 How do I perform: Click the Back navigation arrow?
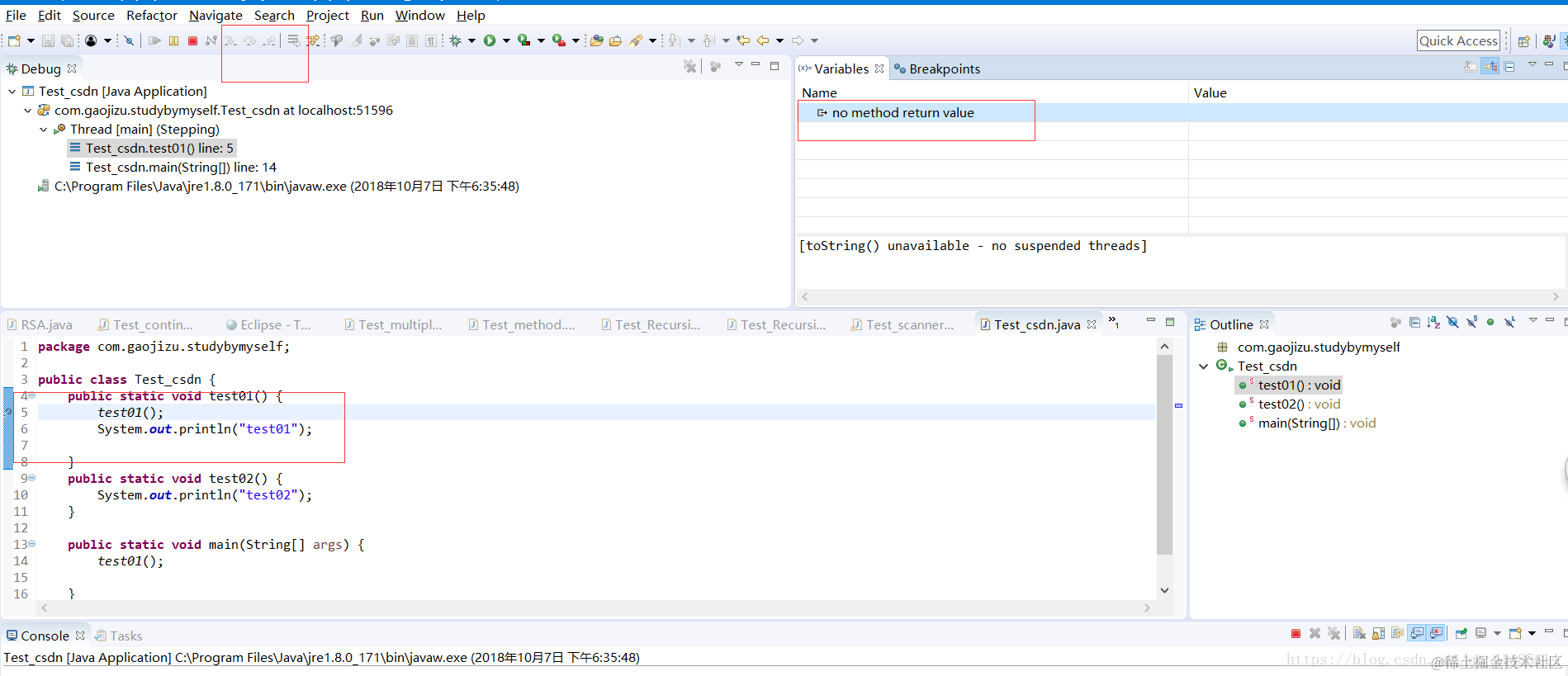[763, 40]
